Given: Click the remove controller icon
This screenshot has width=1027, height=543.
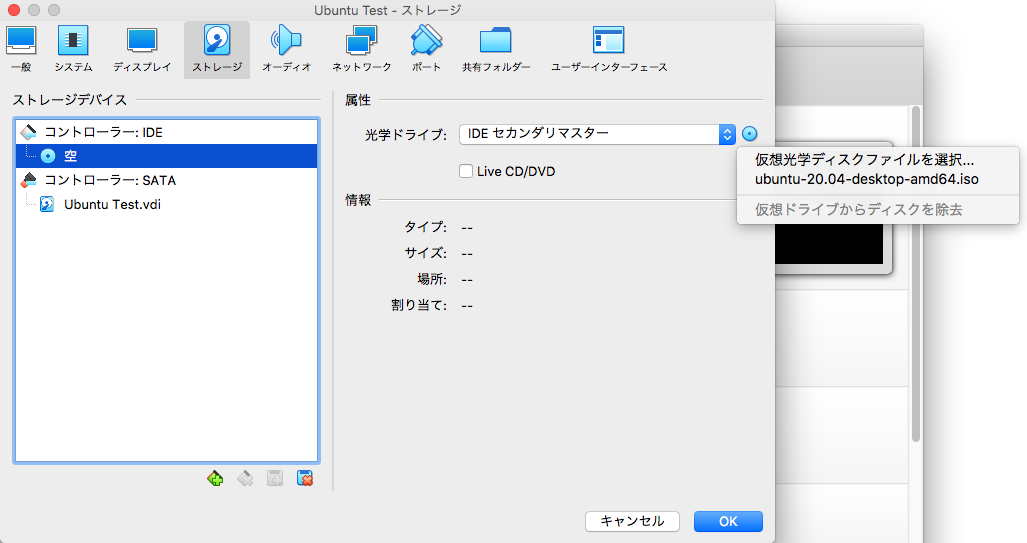Looking at the screenshot, I should pos(245,479).
